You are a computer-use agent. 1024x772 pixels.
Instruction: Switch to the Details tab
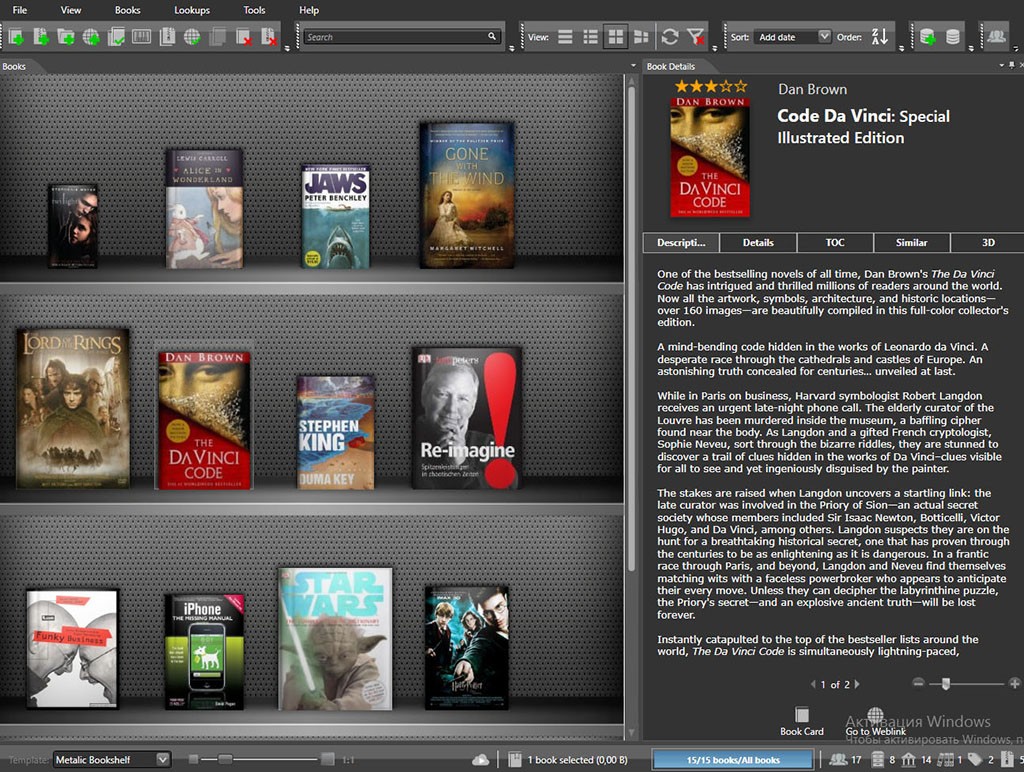pyautogui.click(x=758, y=242)
